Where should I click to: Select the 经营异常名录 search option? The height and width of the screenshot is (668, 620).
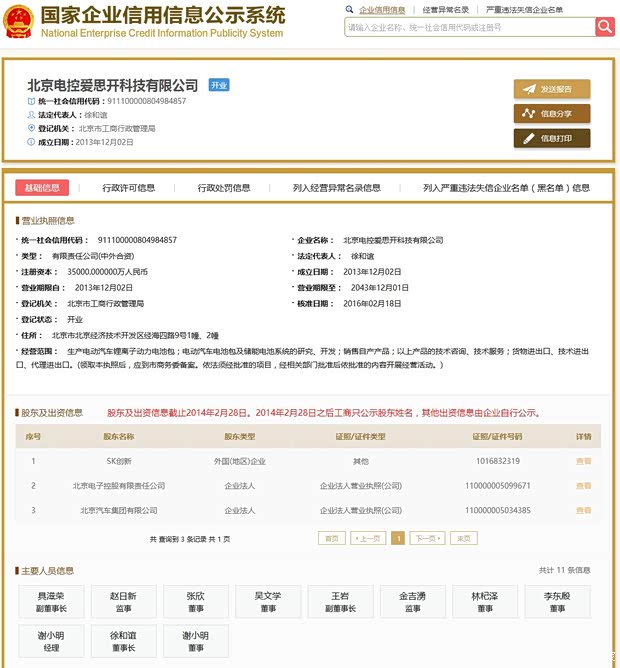click(x=446, y=9)
